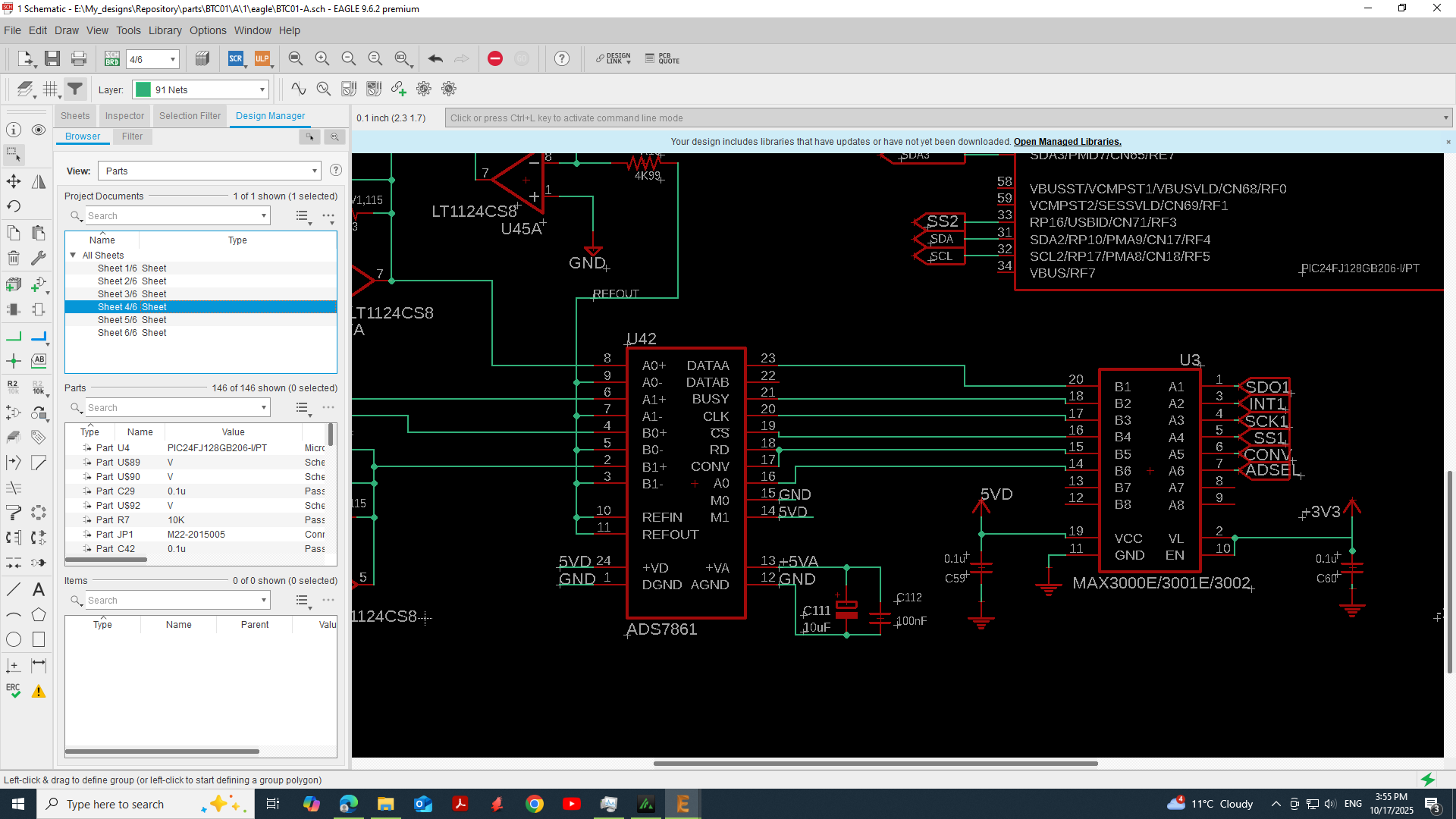Click the red Stop command icon
Image resolution: width=1456 pixels, height=819 pixels.
494,58
